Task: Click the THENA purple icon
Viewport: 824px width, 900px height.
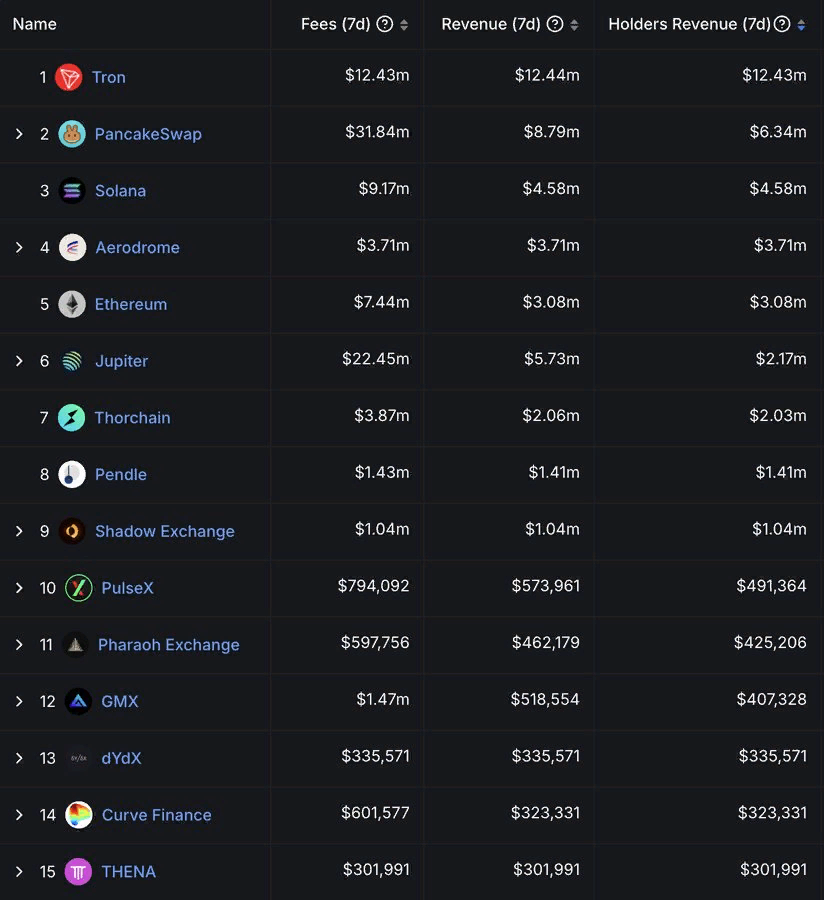Action: point(78,872)
